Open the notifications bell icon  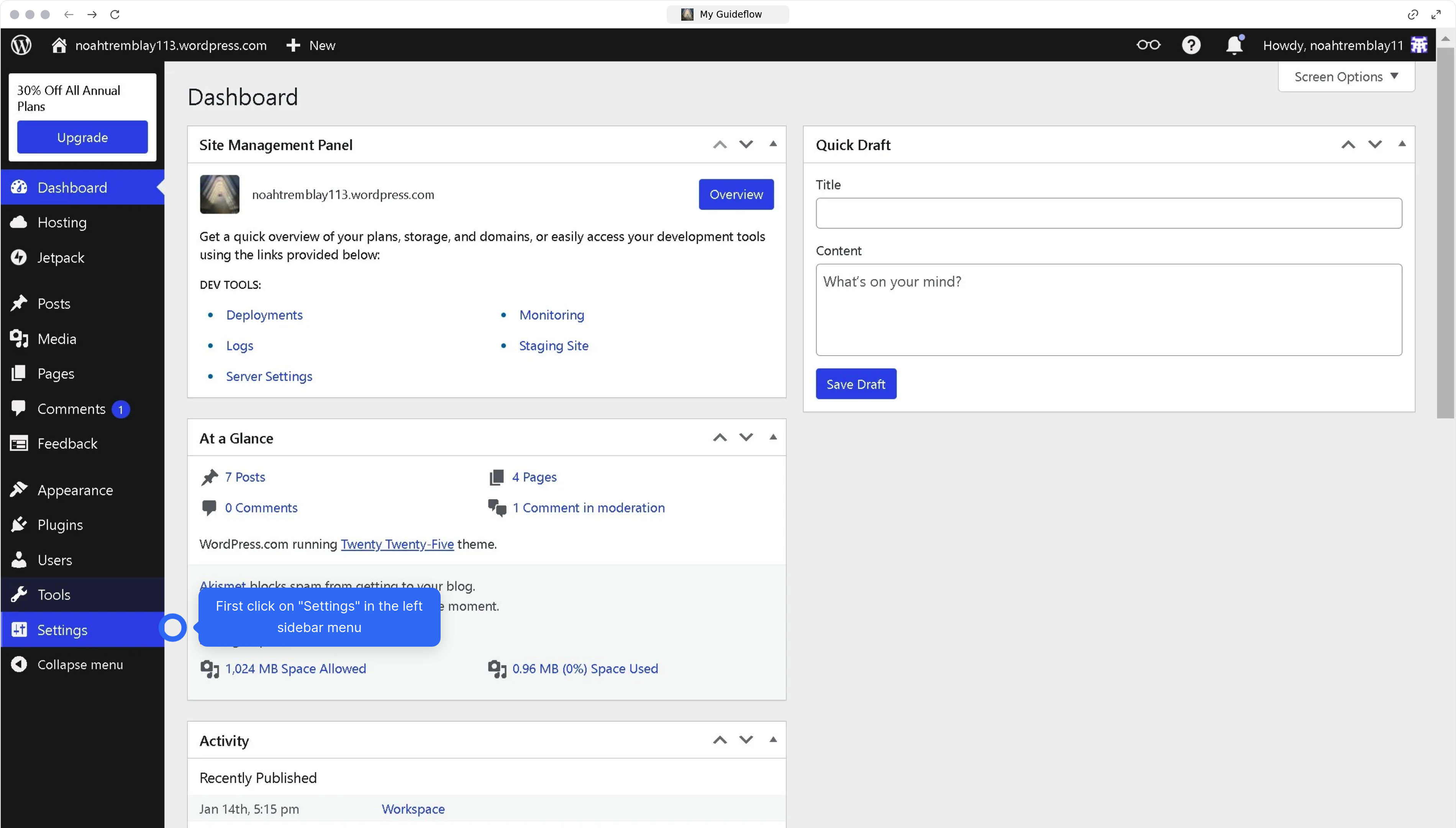[1234, 45]
